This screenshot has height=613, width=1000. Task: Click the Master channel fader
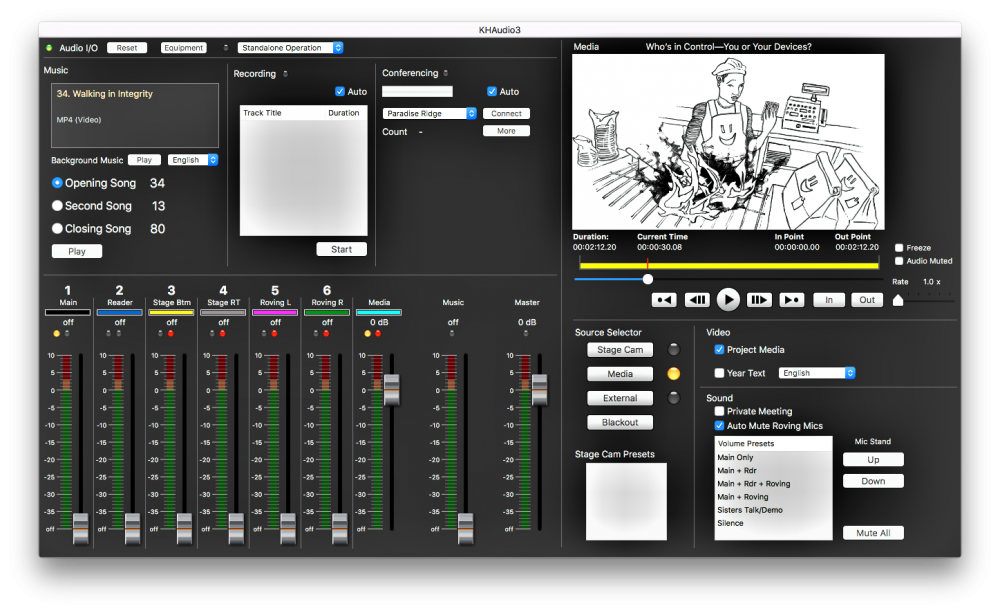coord(539,389)
